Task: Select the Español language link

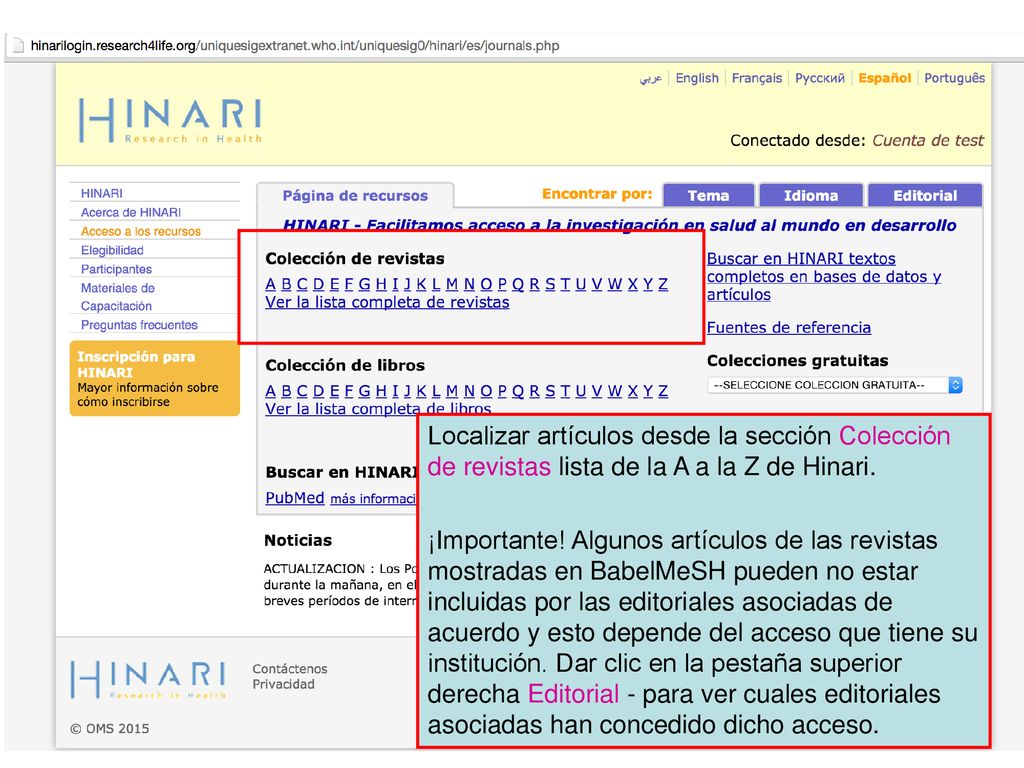Action: click(884, 78)
